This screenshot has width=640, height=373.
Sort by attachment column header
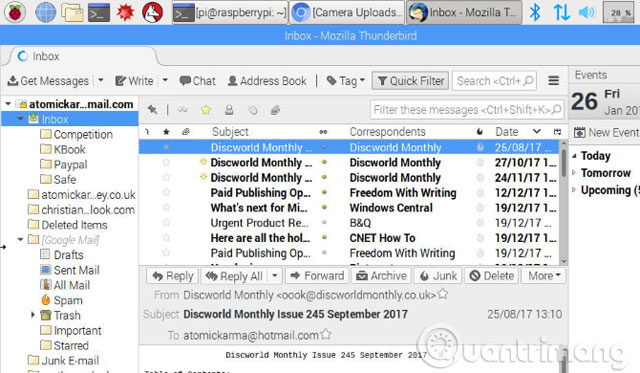[186, 132]
